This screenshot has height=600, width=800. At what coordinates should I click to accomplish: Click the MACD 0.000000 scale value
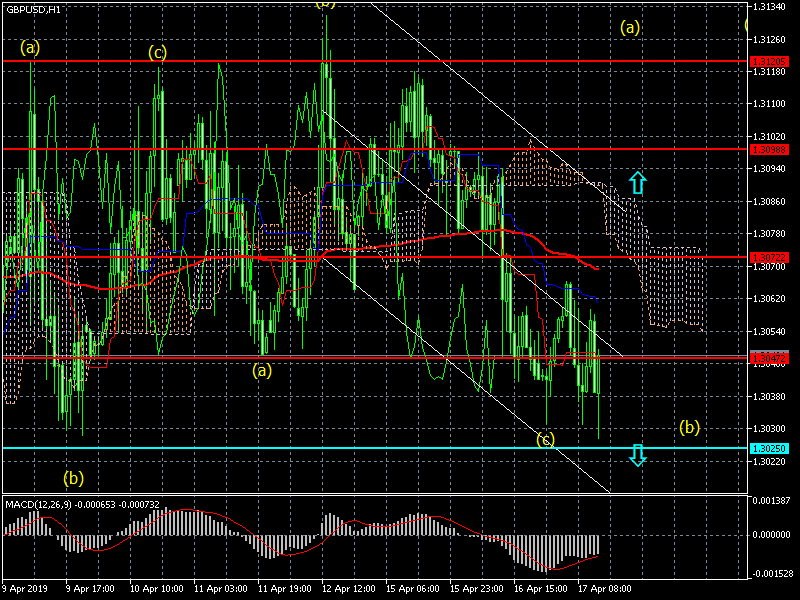(770, 535)
